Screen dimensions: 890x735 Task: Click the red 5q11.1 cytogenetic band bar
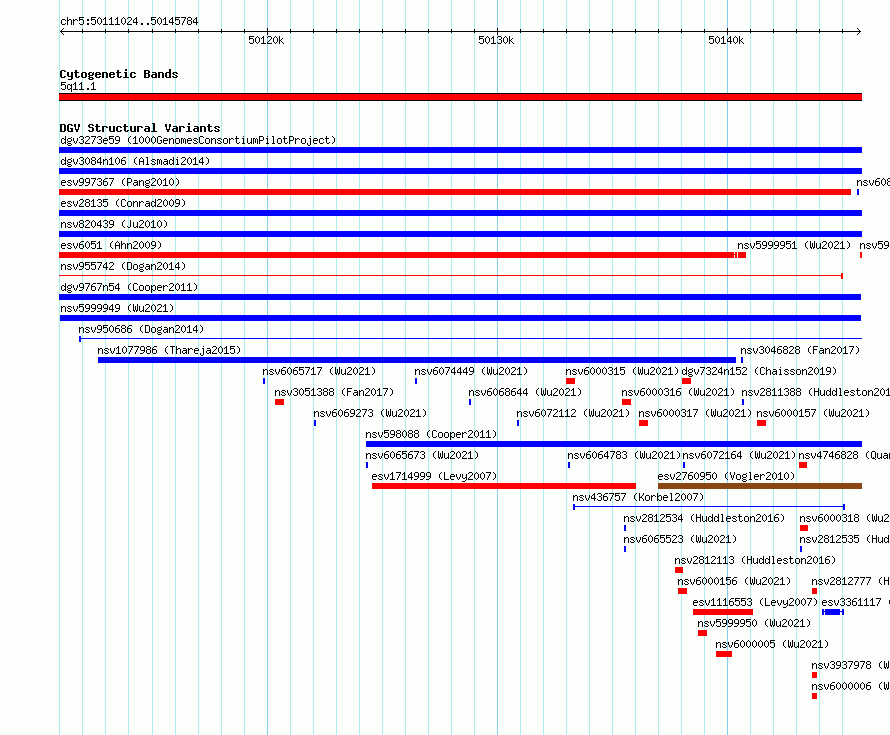[460, 97]
